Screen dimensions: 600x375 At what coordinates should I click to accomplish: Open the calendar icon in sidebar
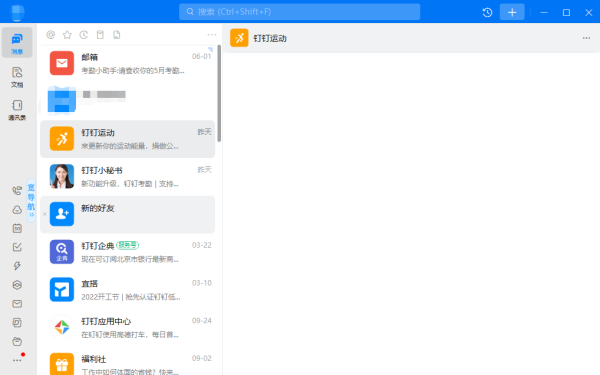click(x=17, y=228)
